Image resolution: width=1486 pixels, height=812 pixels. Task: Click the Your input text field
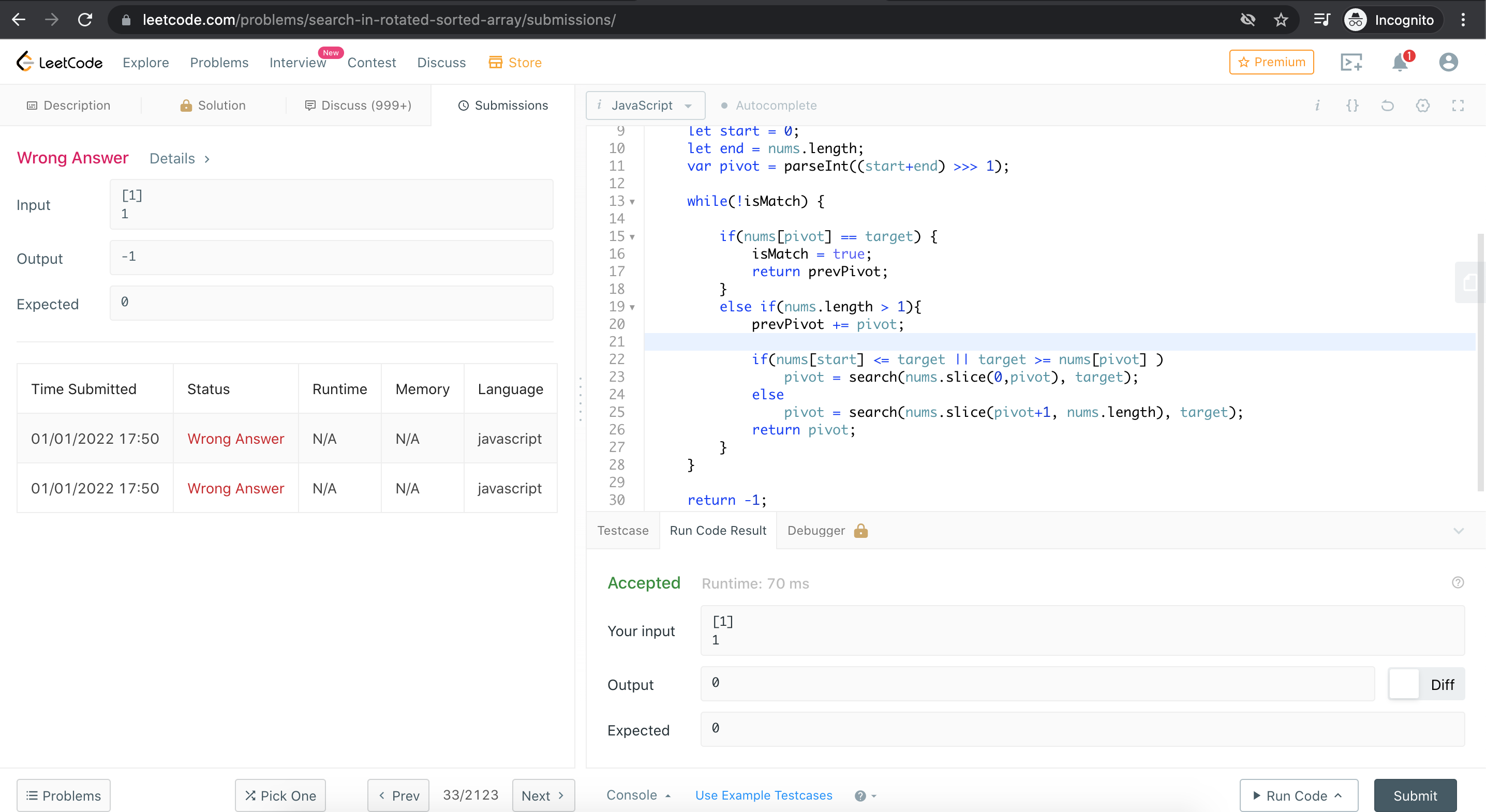[1081, 630]
